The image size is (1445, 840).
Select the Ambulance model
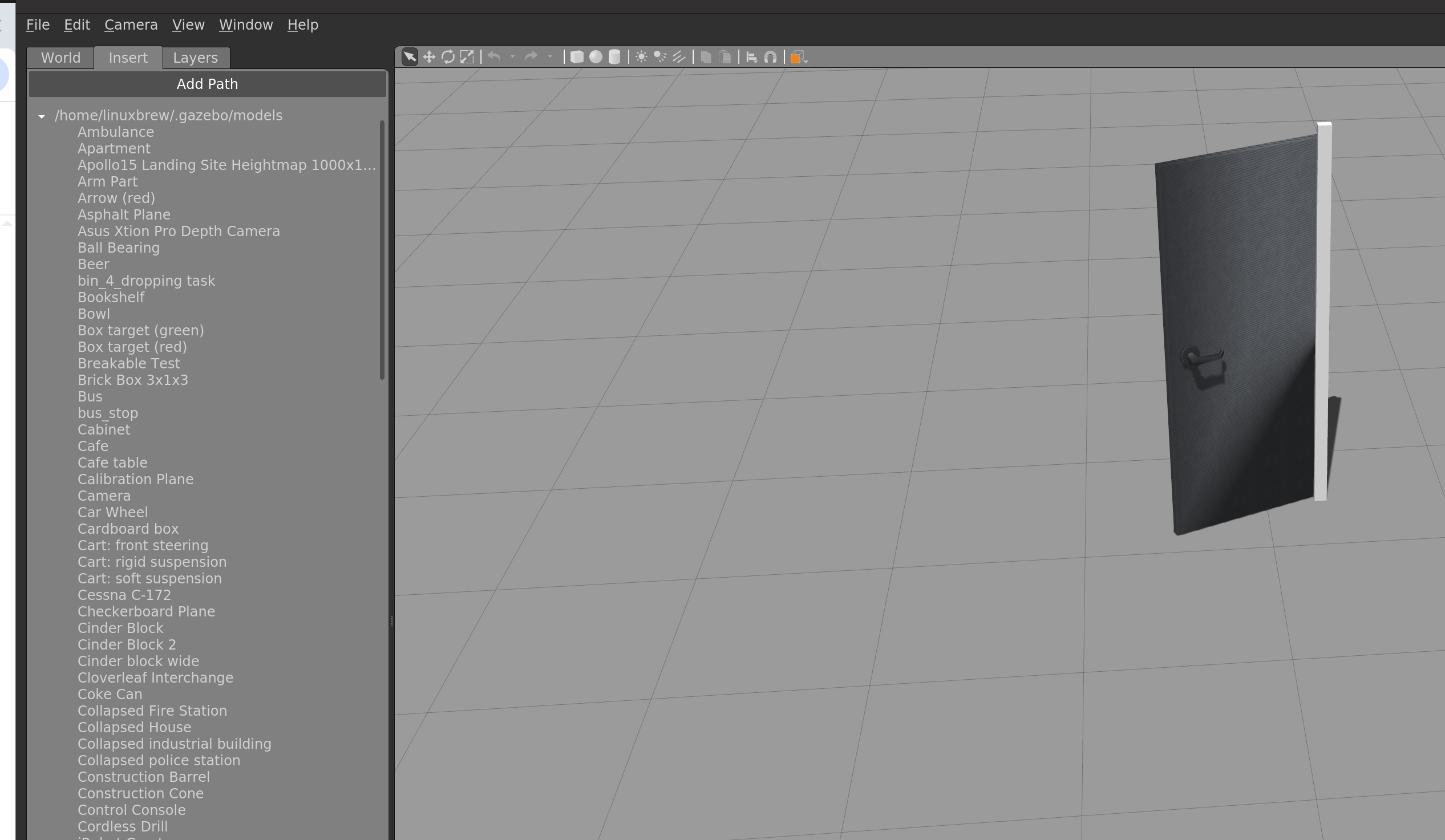[x=116, y=132]
